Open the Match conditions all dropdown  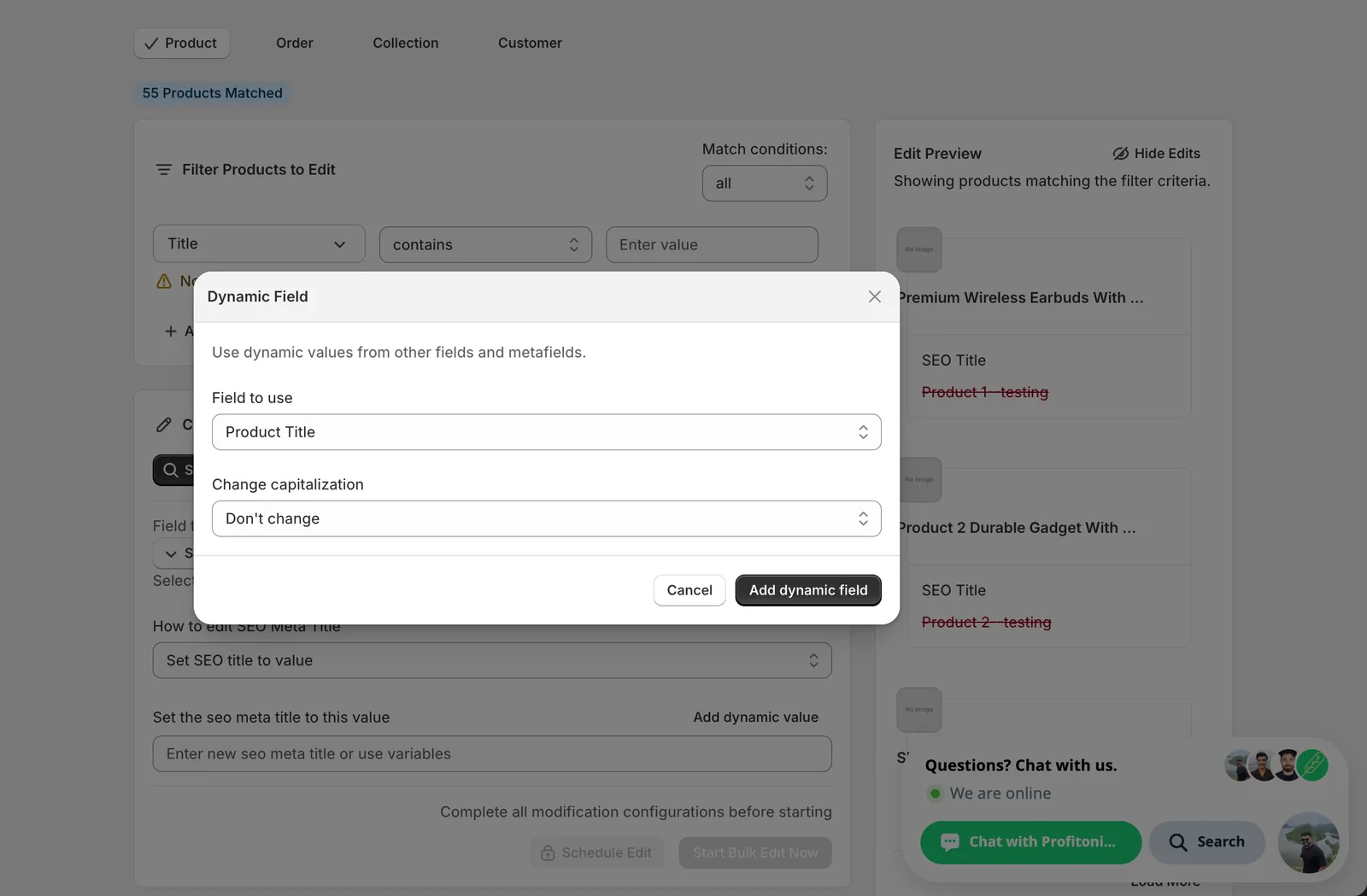765,183
